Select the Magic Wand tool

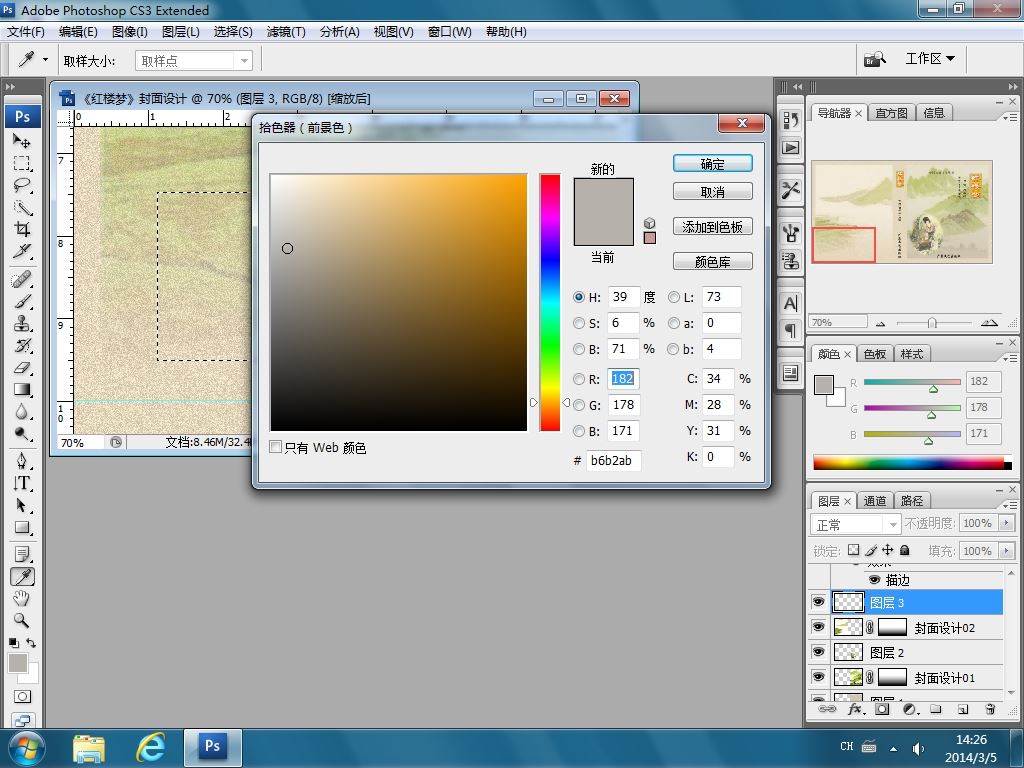[22, 208]
